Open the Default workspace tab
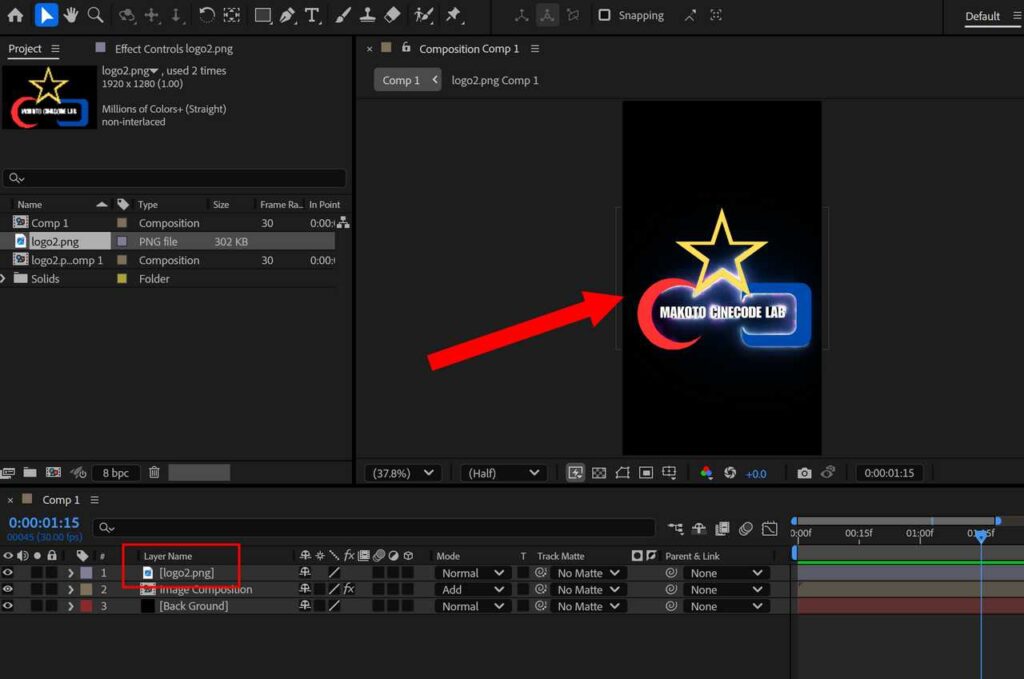 coord(982,16)
